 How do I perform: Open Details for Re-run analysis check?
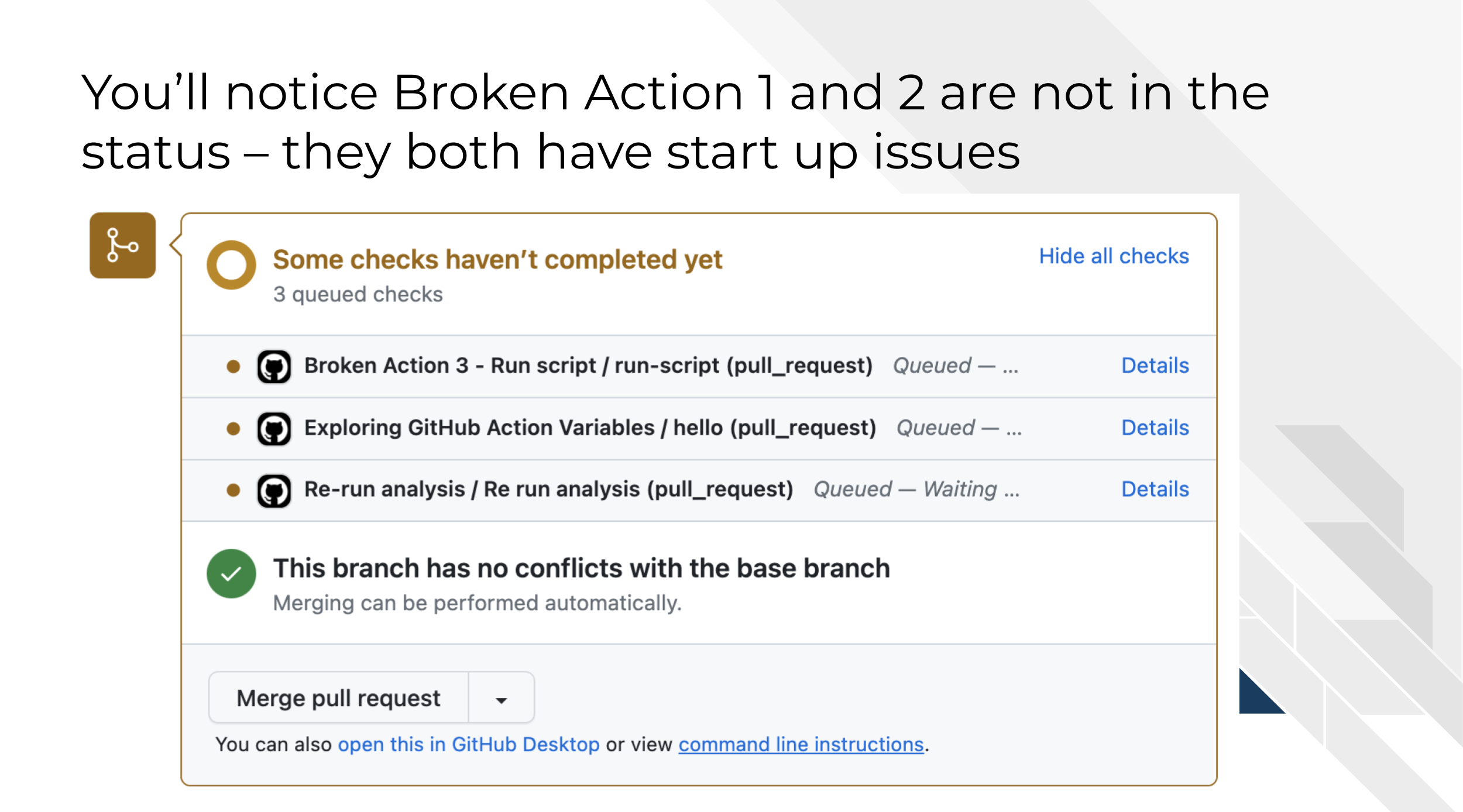pos(1155,489)
